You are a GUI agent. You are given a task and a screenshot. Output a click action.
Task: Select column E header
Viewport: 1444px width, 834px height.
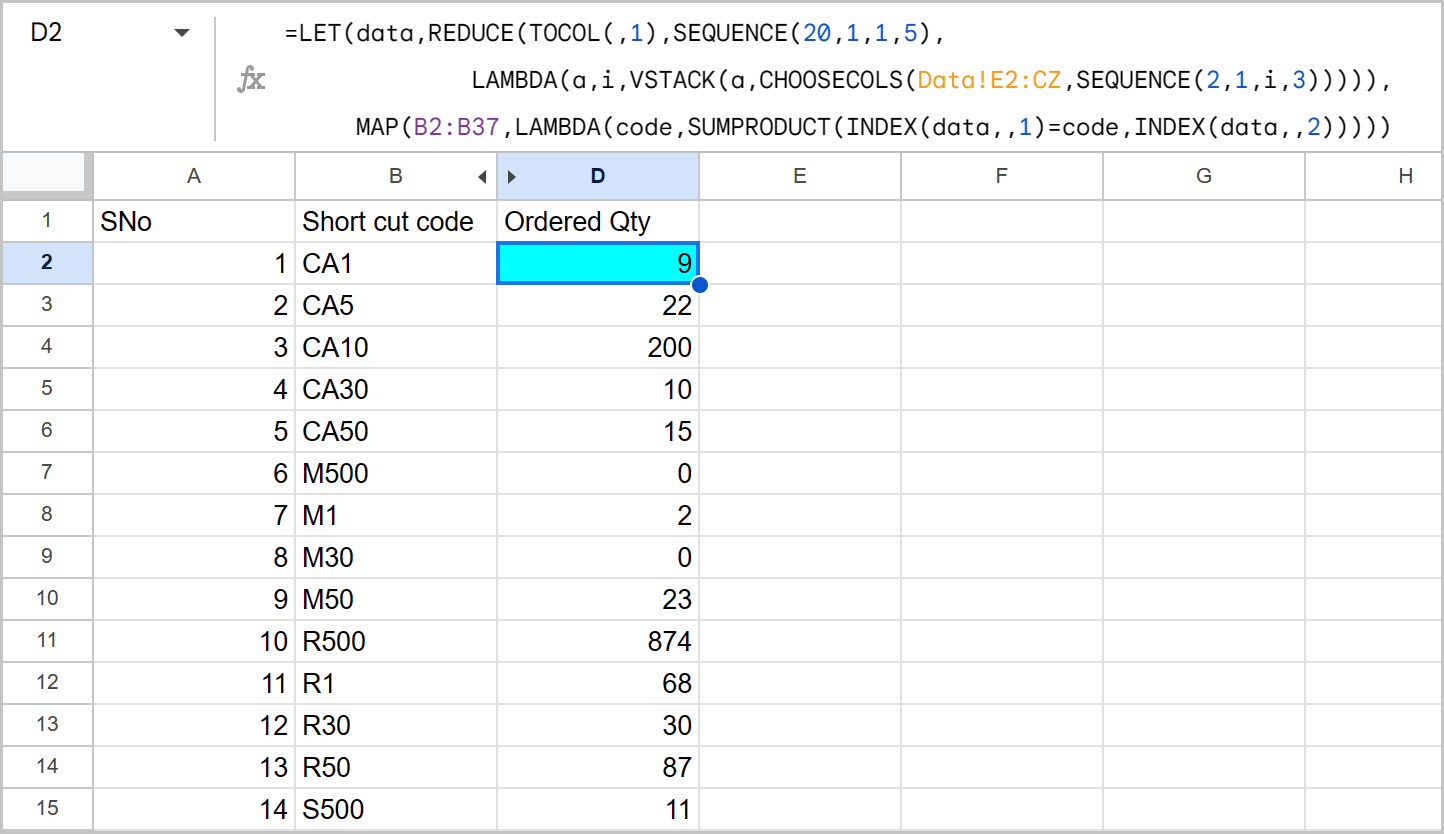click(x=800, y=176)
